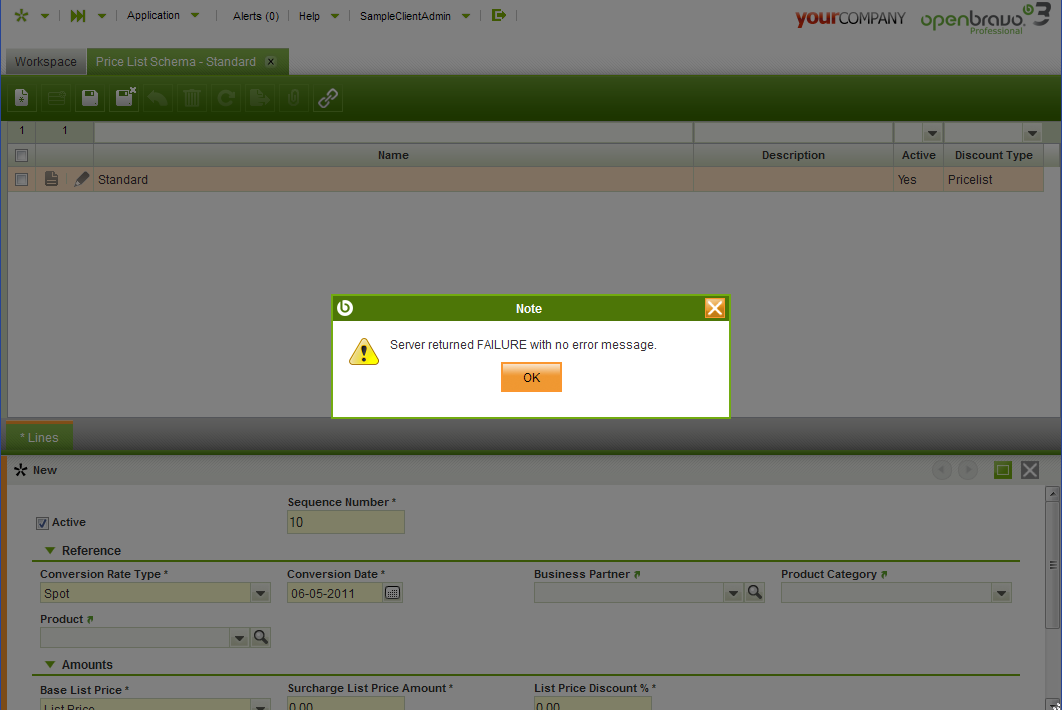Image resolution: width=1062 pixels, height=710 pixels.
Task: Open Product search magnifier
Action: (x=261, y=638)
